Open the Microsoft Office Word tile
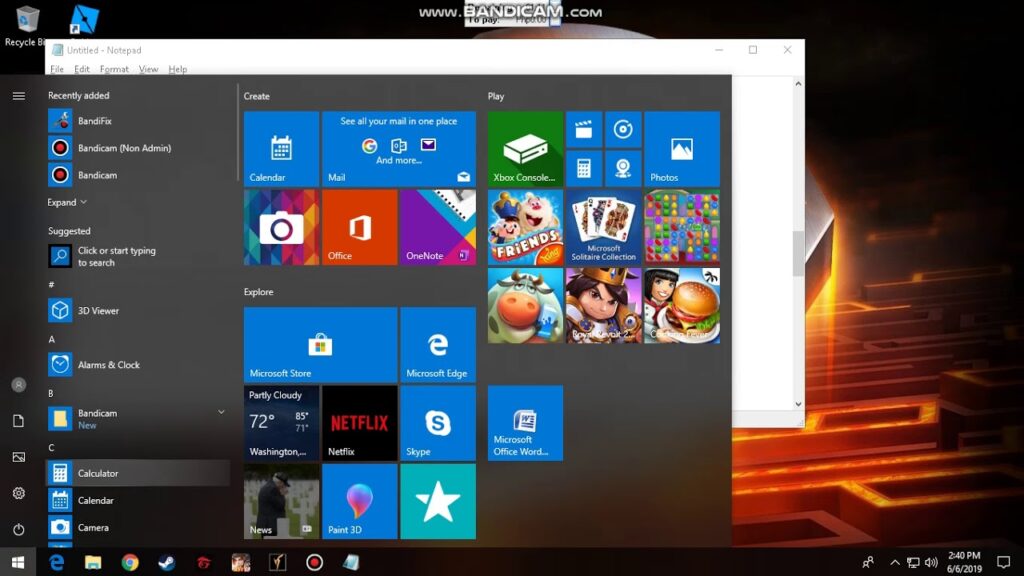The height and width of the screenshot is (576, 1024). pos(526,423)
